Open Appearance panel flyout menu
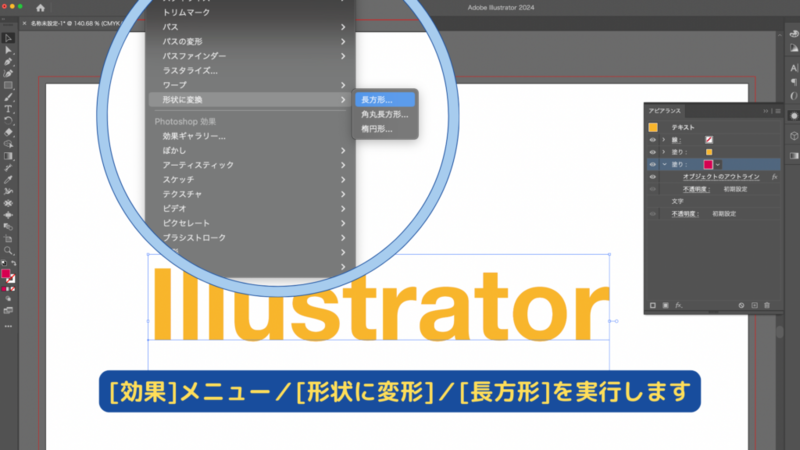This screenshot has height=450, width=800. click(778, 111)
